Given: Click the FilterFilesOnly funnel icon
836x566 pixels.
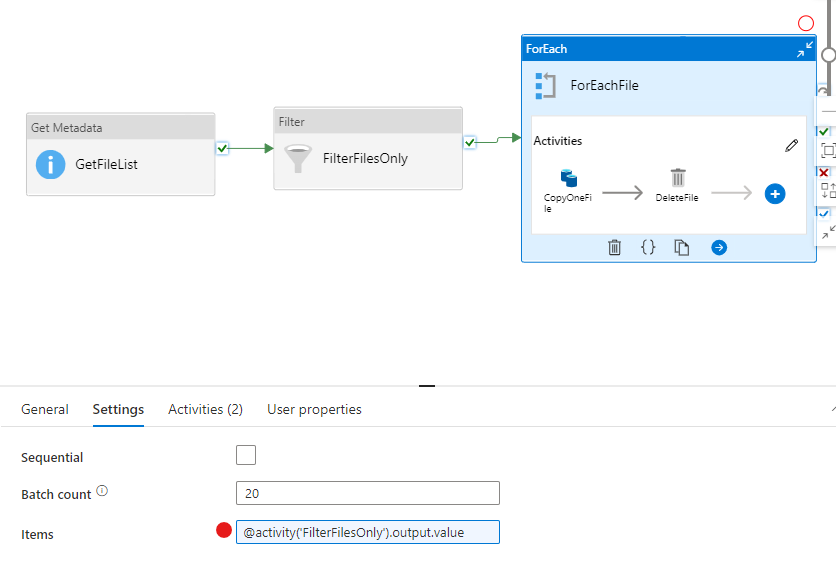Looking at the screenshot, I should pyautogui.click(x=298, y=158).
